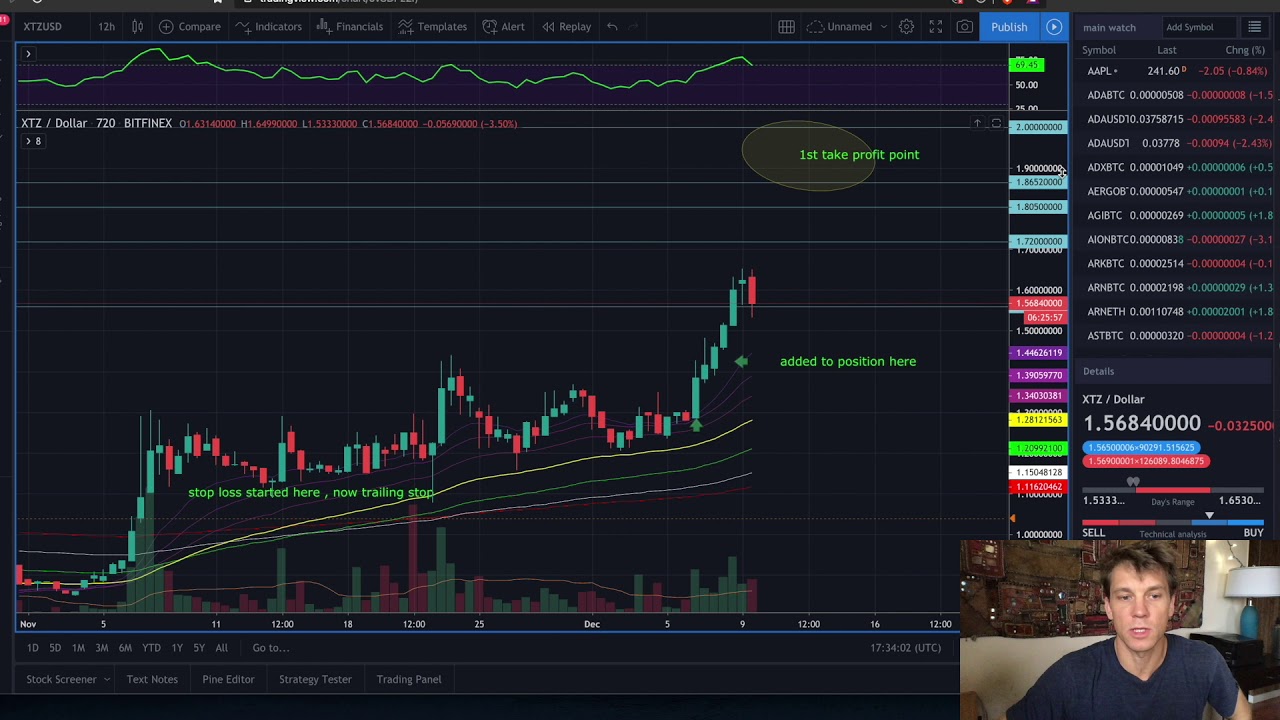Set the date range to 5D

pyautogui.click(x=55, y=648)
